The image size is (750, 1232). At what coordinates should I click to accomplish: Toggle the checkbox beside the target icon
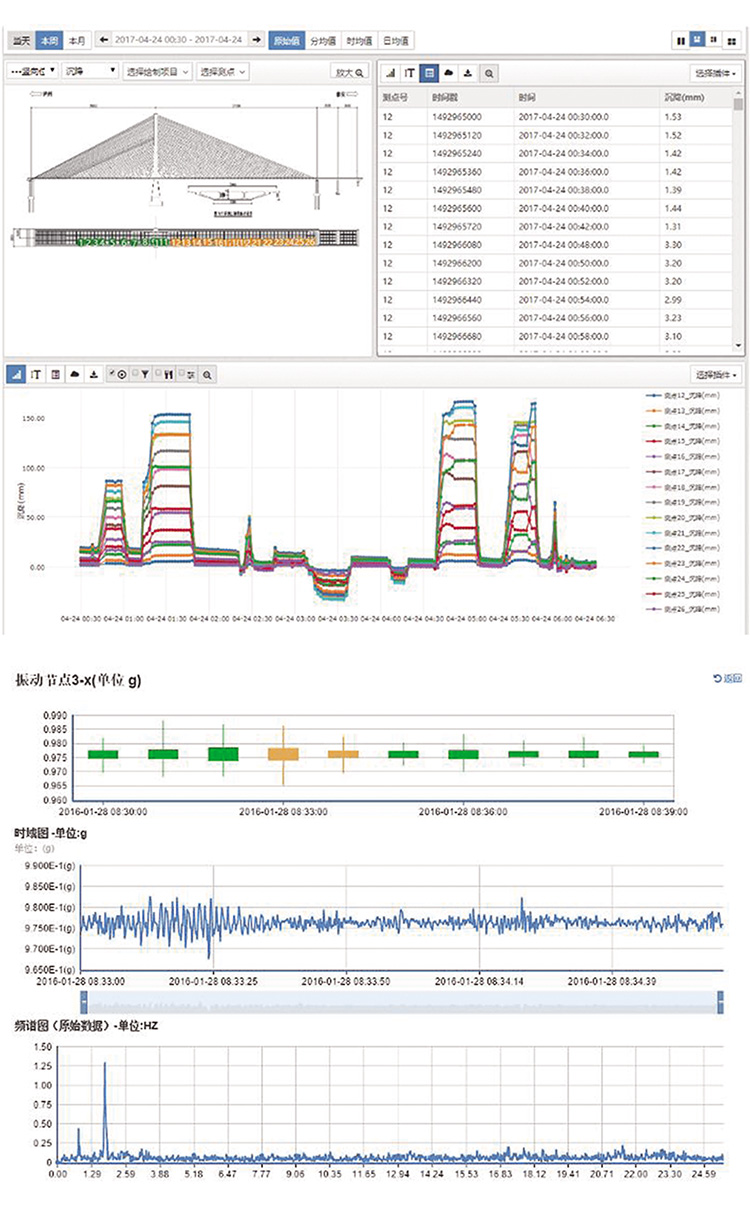[x=112, y=374]
